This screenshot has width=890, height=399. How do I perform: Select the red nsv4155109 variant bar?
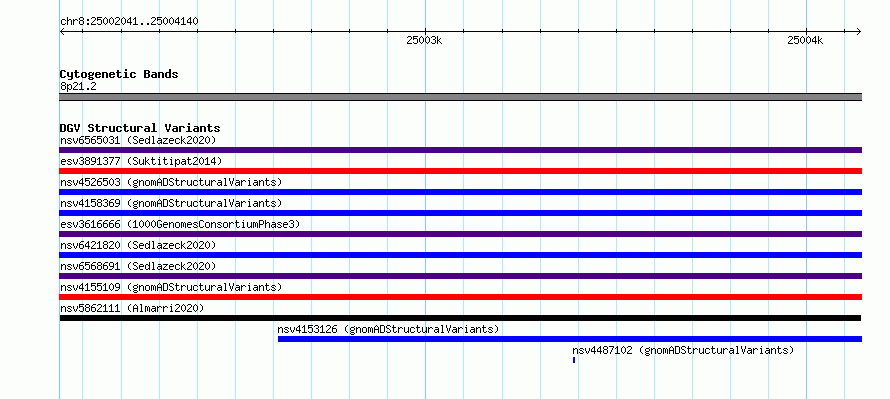pos(460,297)
